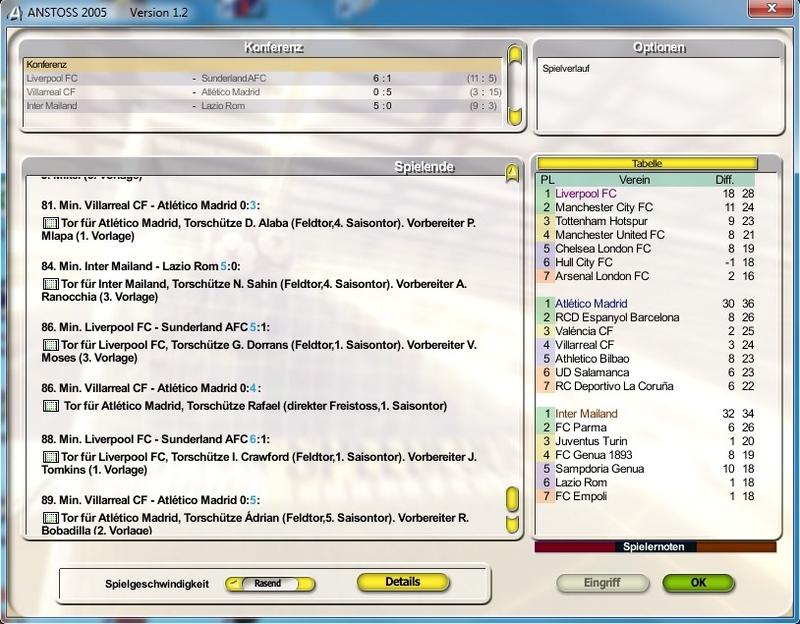Click Chelsea London FC in the table
This screenshot has height=624, width=800.
603,249
